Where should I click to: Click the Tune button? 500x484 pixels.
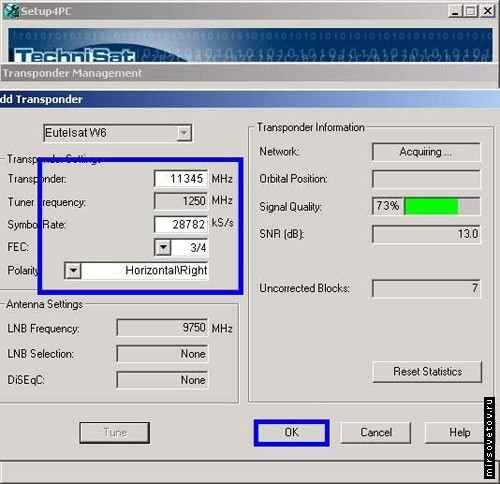(x=115, y=433)
